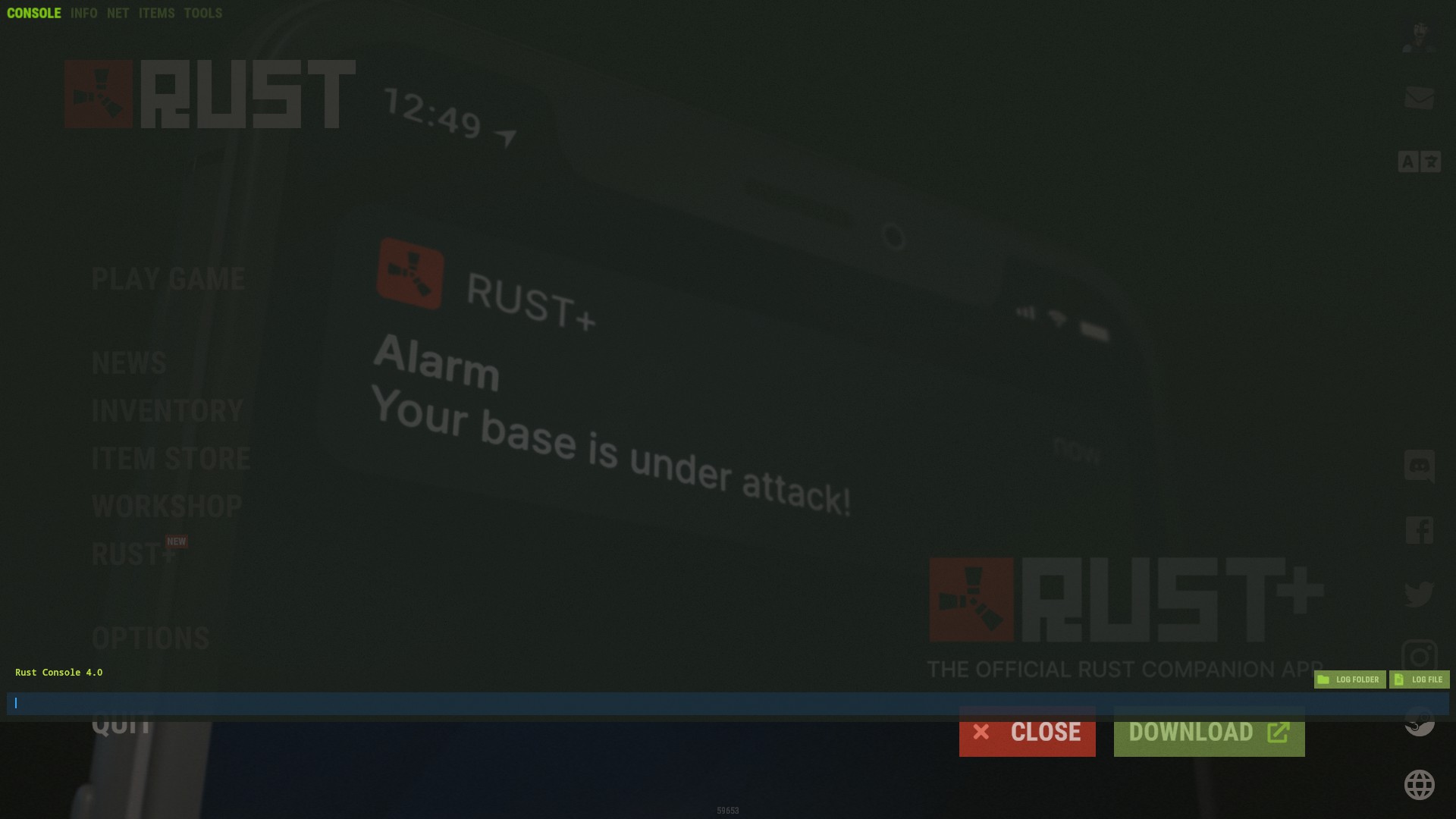
Task: Click the INFO tab in console header
Action: (x=84, y=12)
